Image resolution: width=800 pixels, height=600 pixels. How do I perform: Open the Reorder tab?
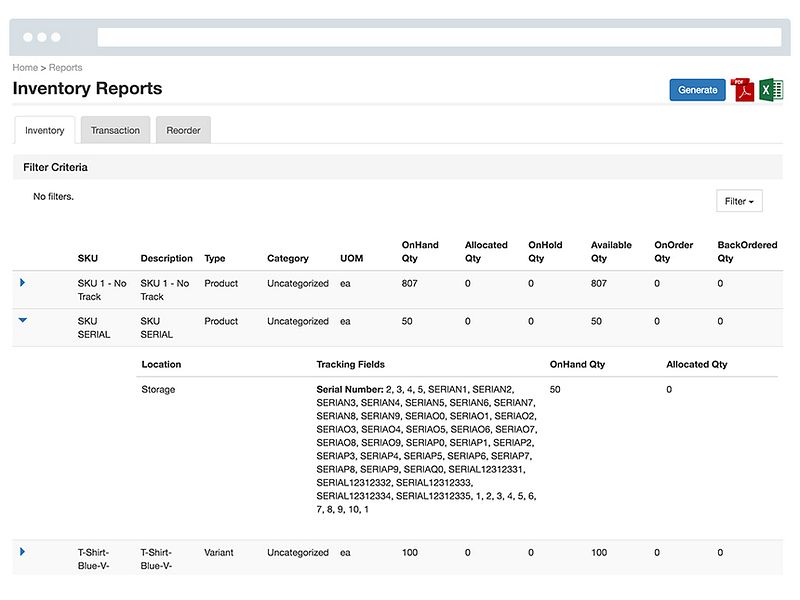pyautogui.click(x=183, y=130)
